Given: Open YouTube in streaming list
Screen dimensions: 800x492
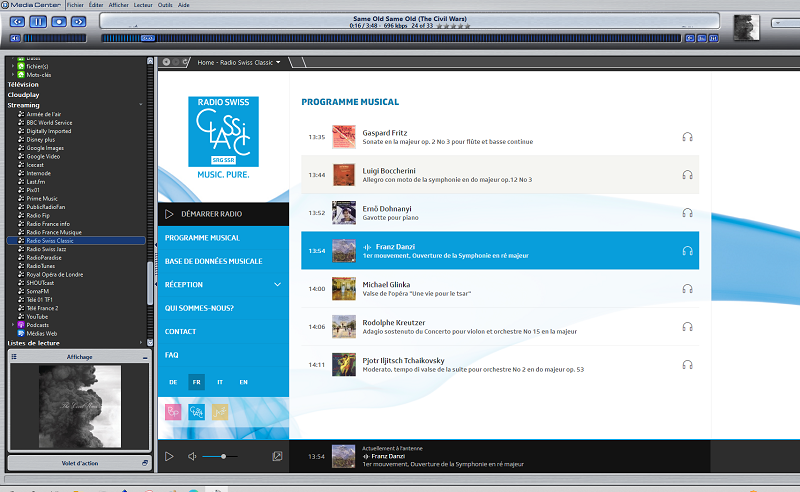Looking at the screenshot, I should 37,316.
